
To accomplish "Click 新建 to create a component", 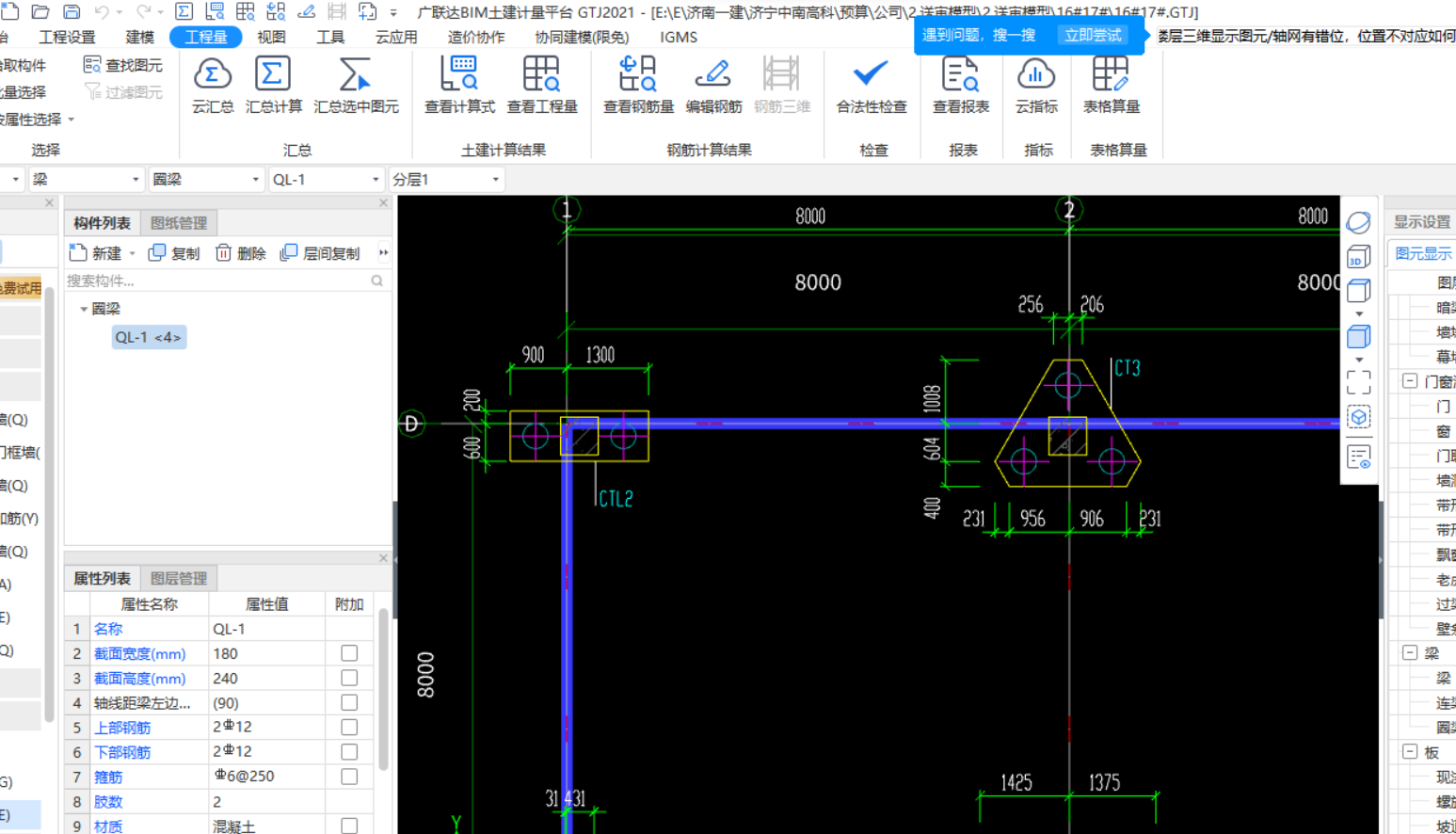I will (97, 253).
